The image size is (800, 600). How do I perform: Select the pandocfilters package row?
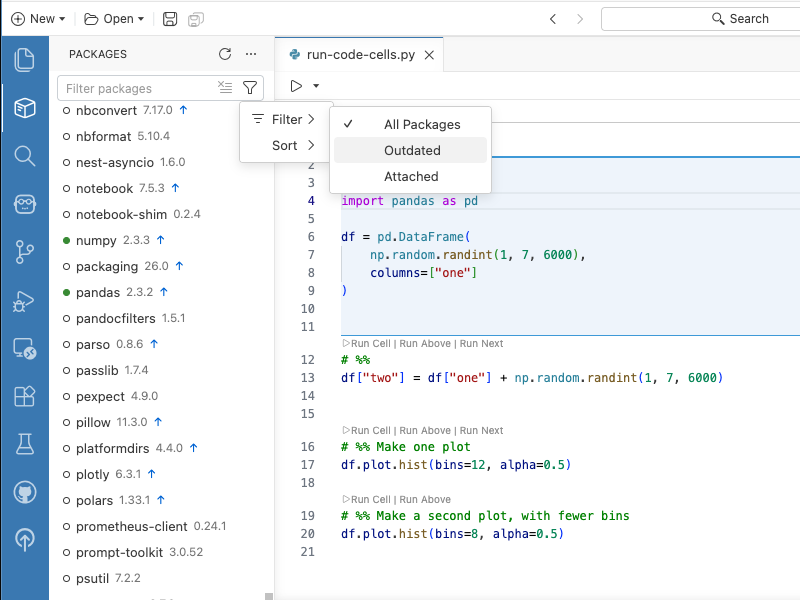[162, 318]
